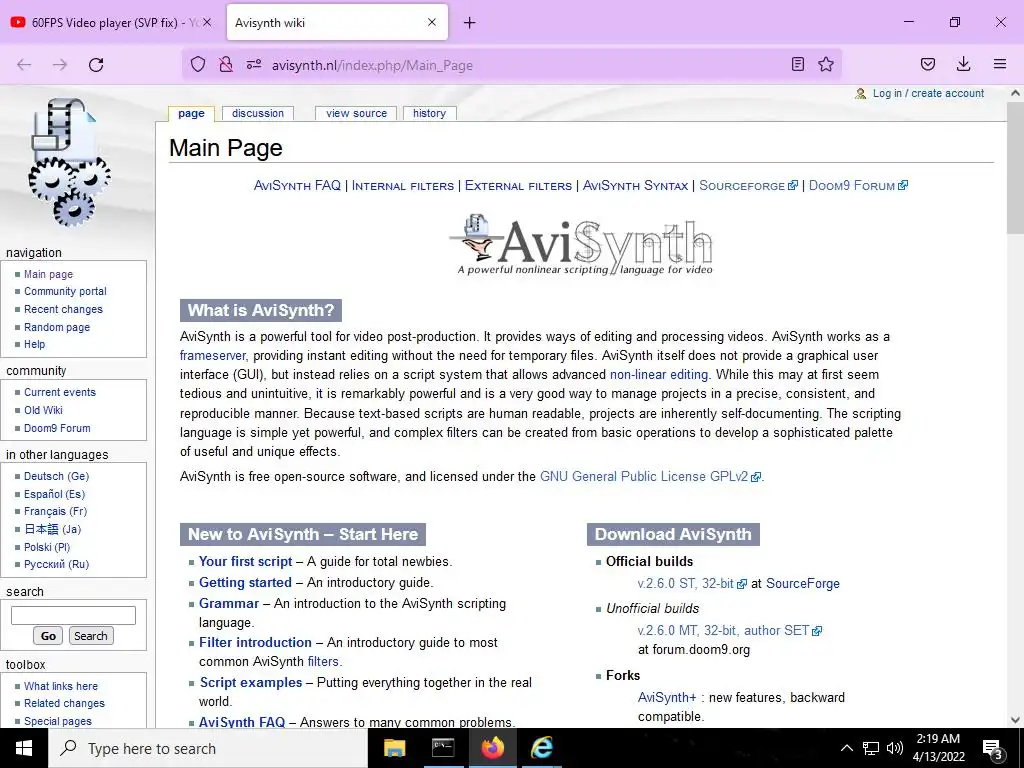
Task: Open a new browser tab
Action: coord(469,23)
